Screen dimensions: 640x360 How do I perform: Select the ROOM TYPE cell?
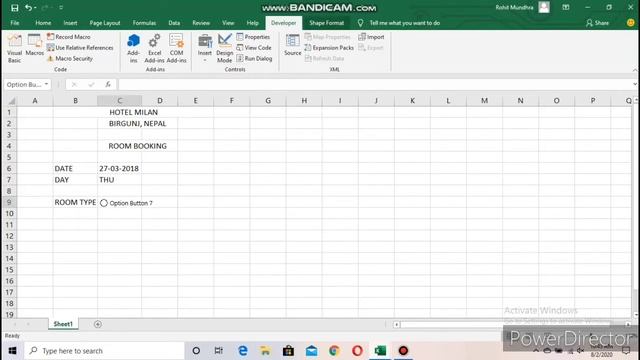[75, 202]
